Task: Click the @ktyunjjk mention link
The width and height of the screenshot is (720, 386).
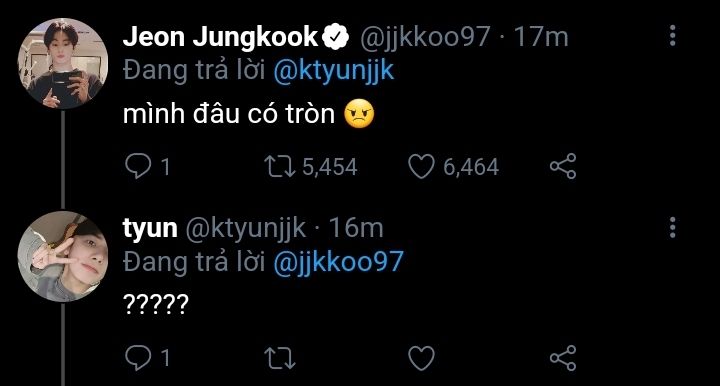Action: coord(334,72)
